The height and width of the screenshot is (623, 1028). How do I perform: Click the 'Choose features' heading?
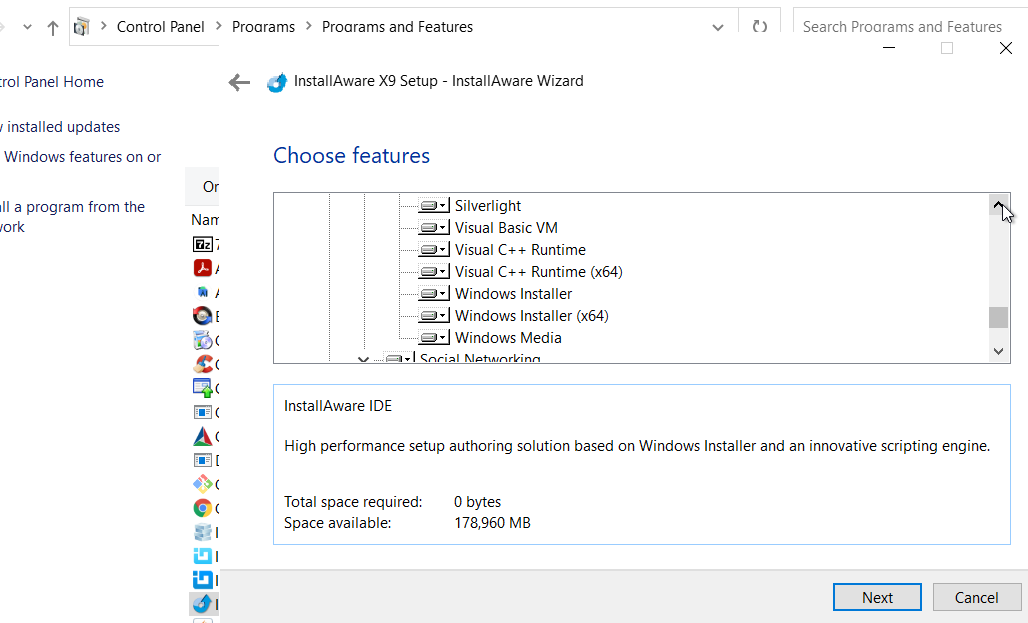click(351, 155)
